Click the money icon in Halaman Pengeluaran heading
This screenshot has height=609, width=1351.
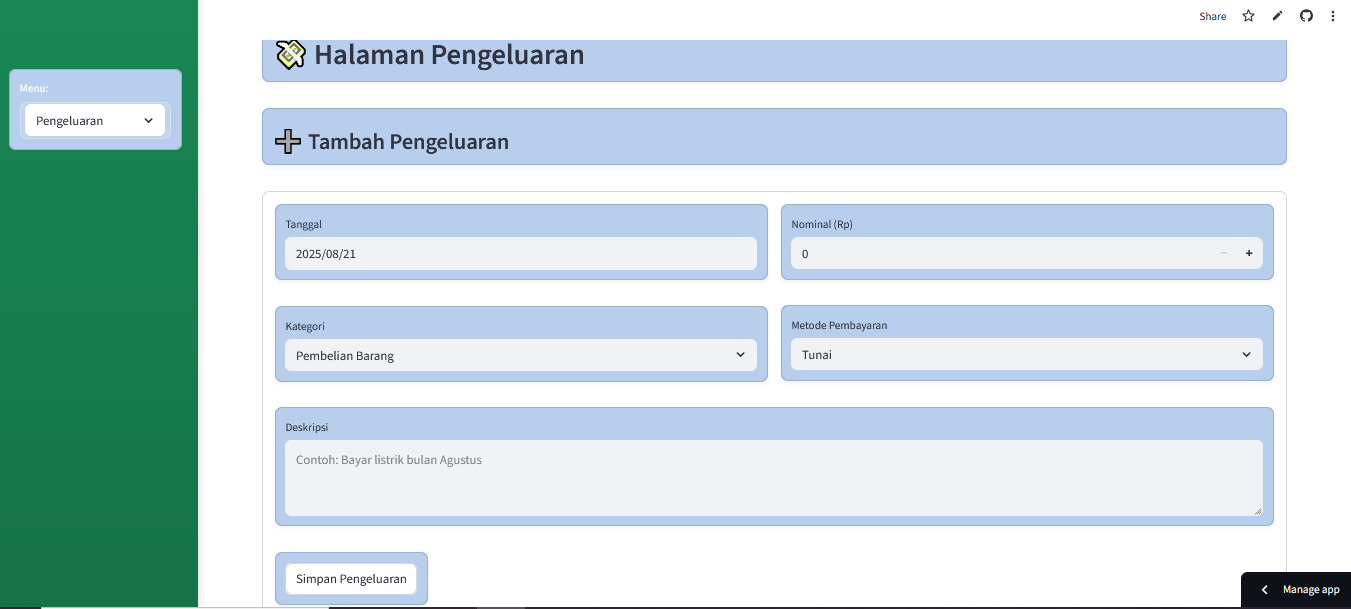[x=290, y=55]
